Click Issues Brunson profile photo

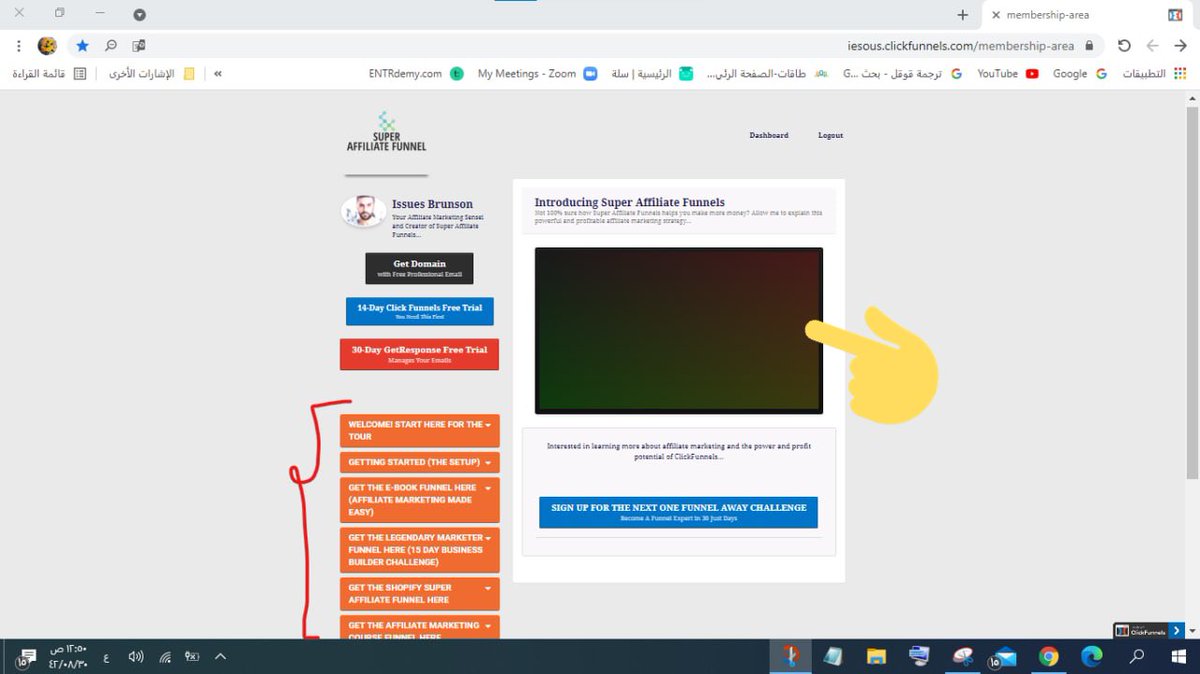(364, 212)
